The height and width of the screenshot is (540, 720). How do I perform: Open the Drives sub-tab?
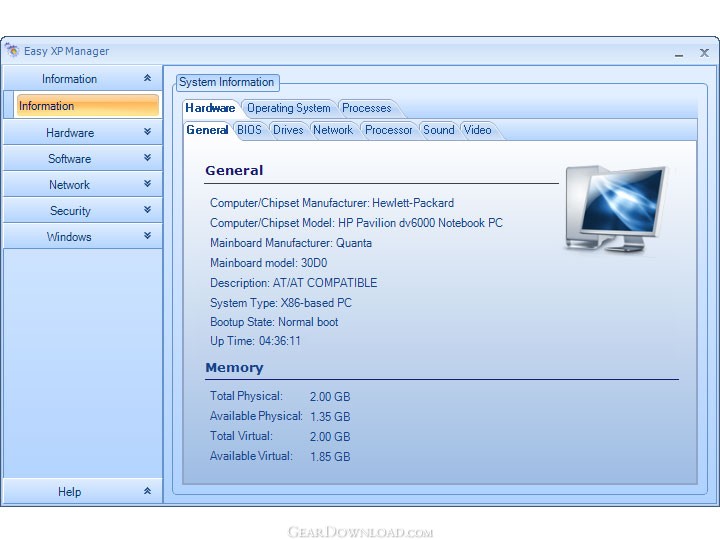[x=288, y=130]
